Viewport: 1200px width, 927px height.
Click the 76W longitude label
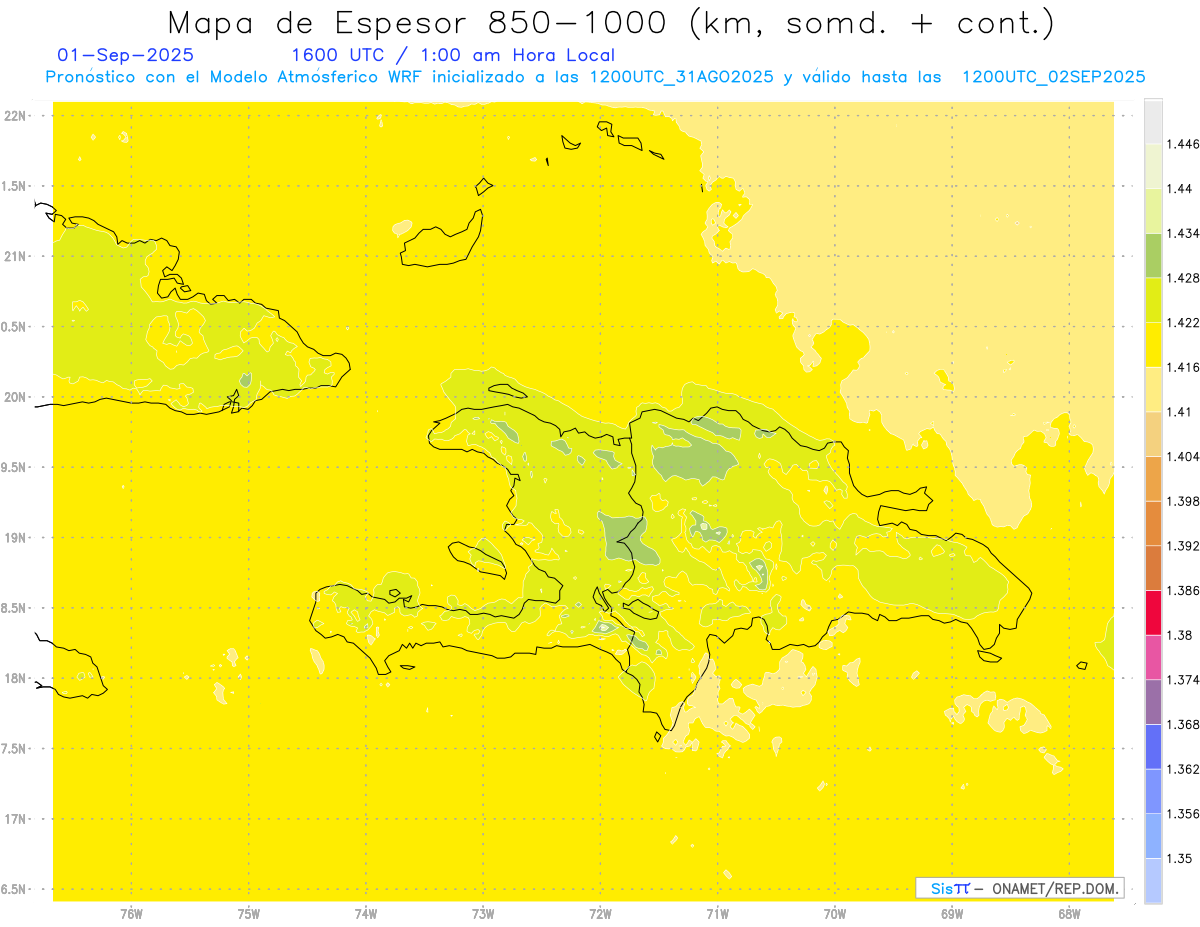click(x=131, y=914)
